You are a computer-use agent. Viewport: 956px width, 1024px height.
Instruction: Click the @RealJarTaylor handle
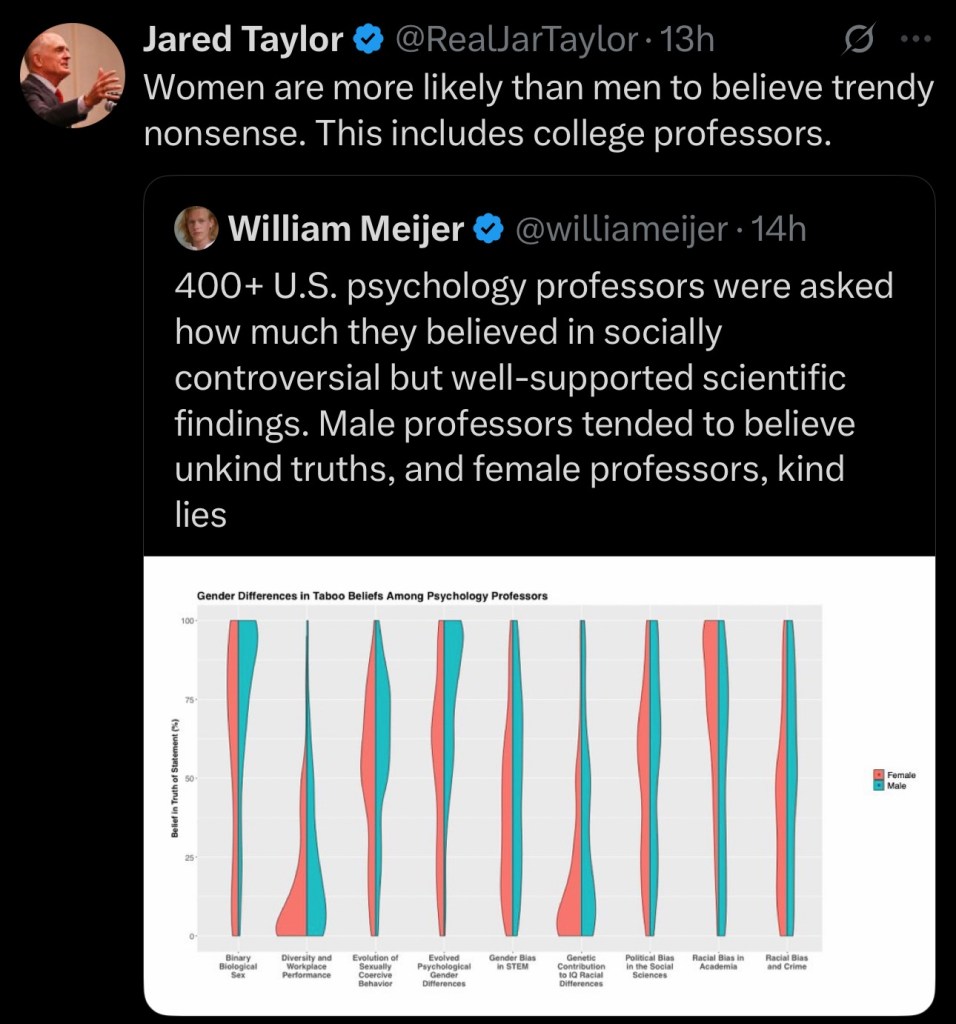517,40
